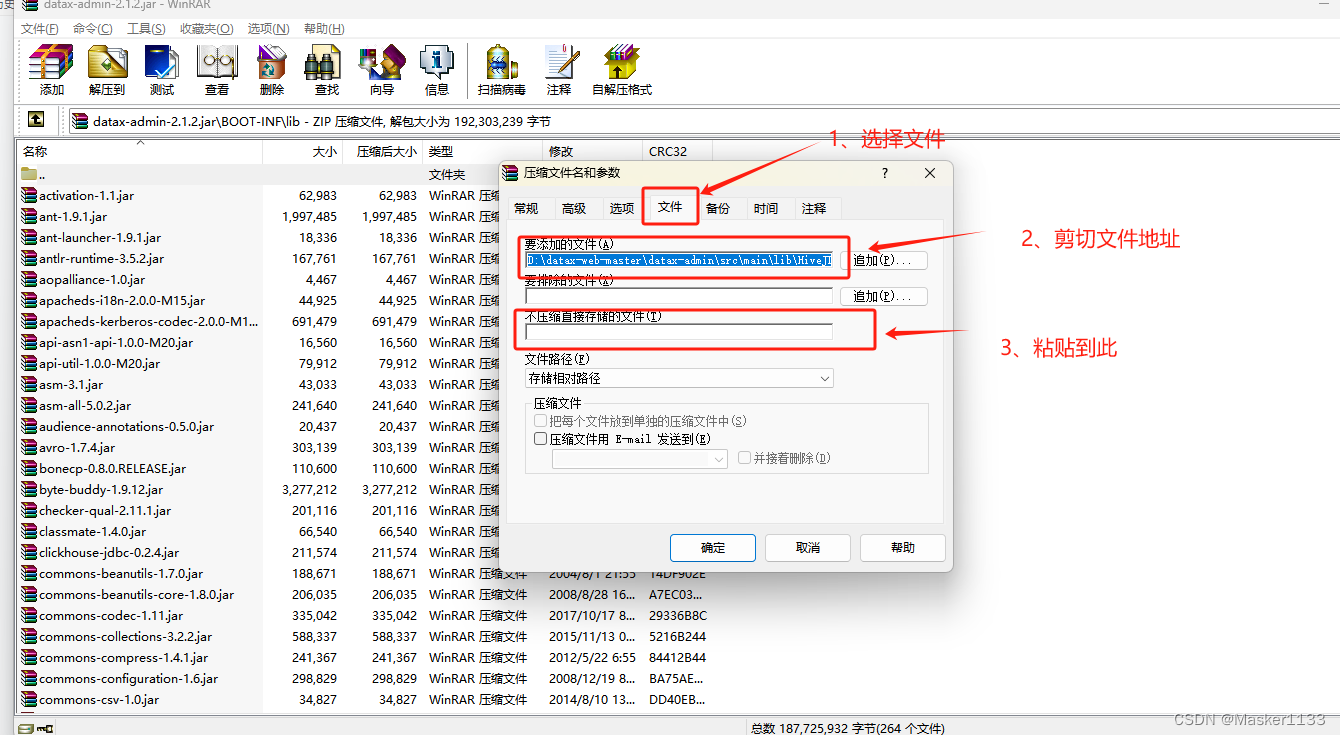Switch to the Backup (备份) tab
The width and height of the screenshot is (1340, 735).
coord(718,208)
